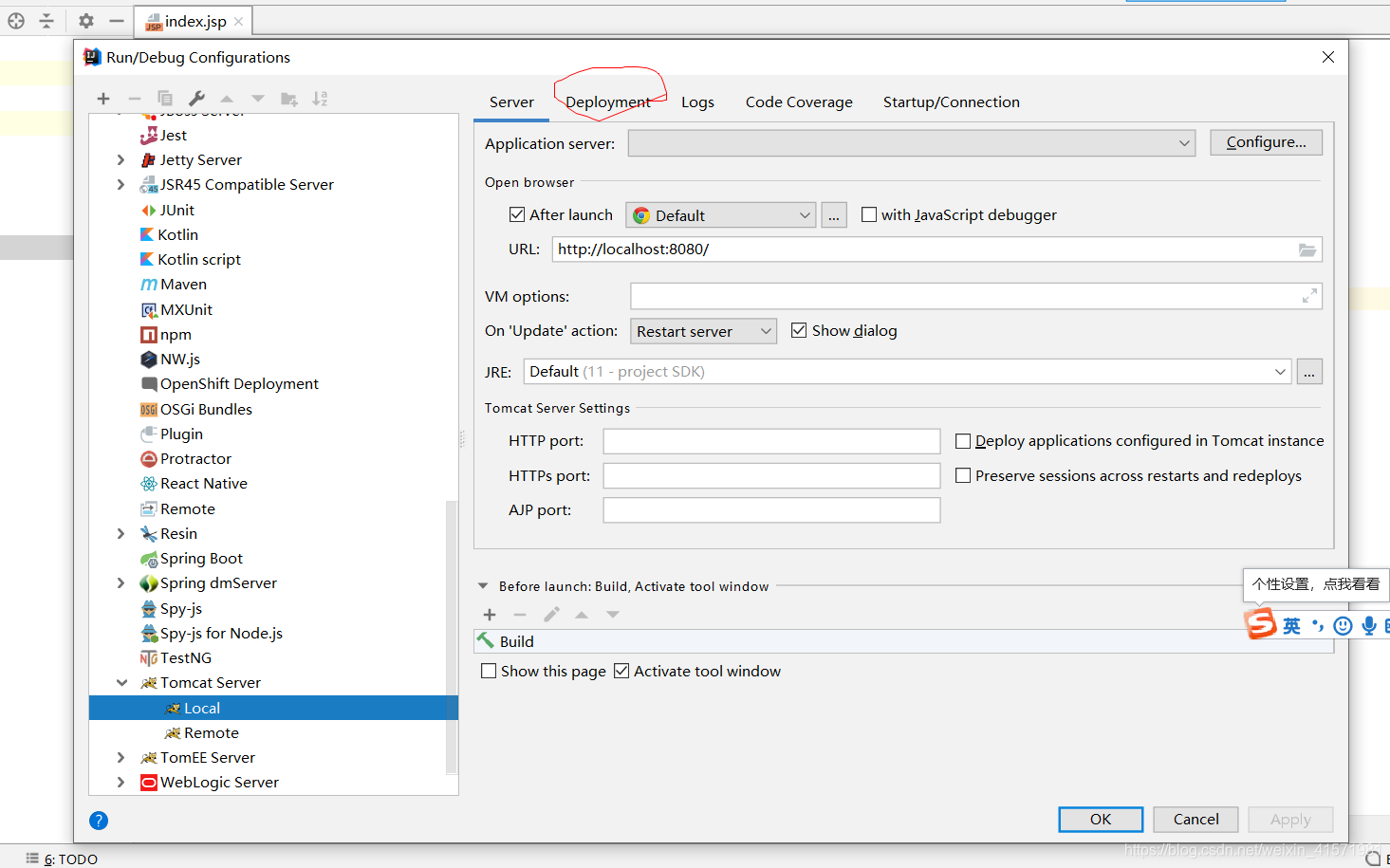Click Sogou emoji smiley icon
Viewport: 1390px width, 868px height.
(1343, 625)
